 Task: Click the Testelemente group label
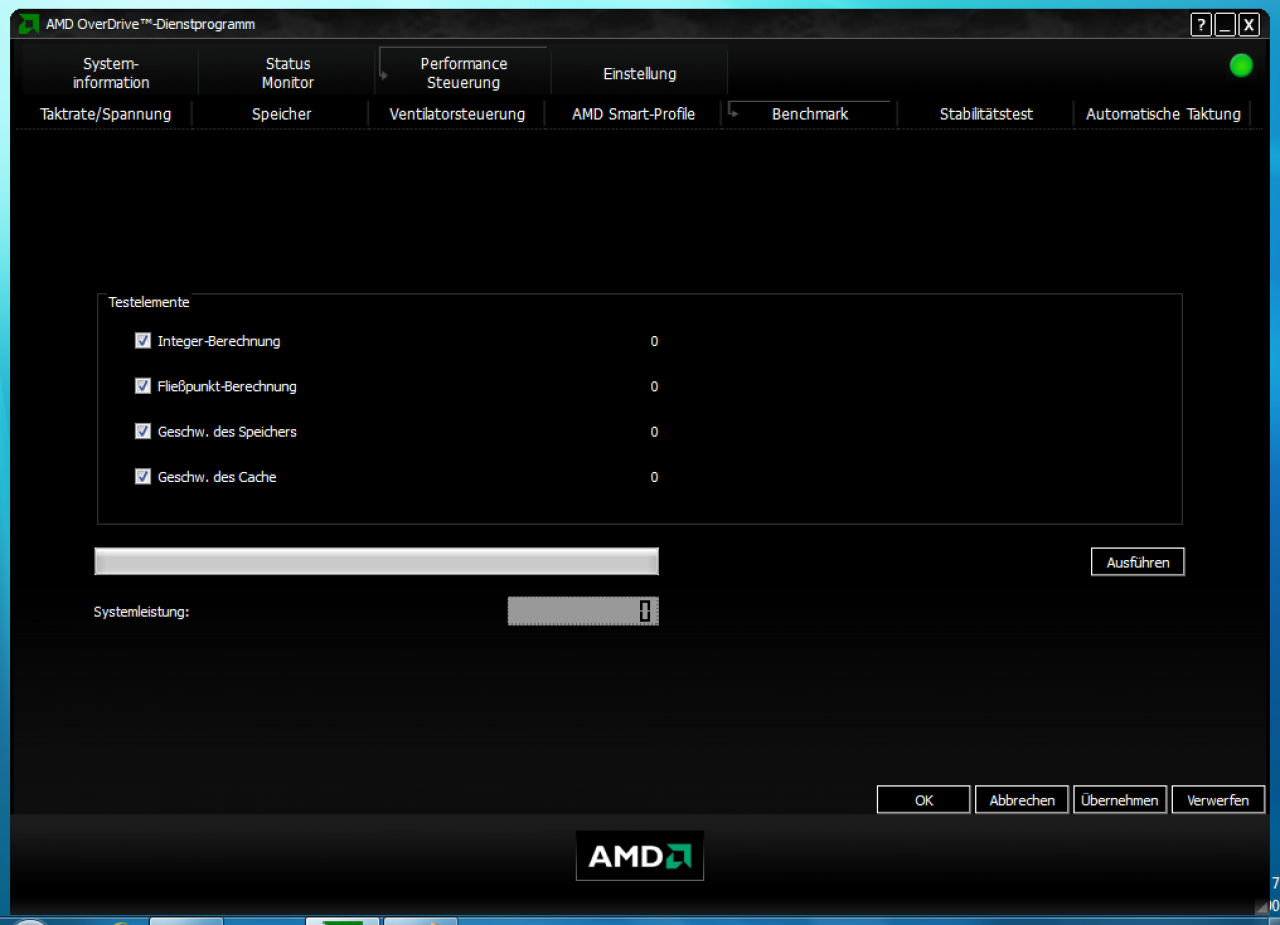point(149,301)
